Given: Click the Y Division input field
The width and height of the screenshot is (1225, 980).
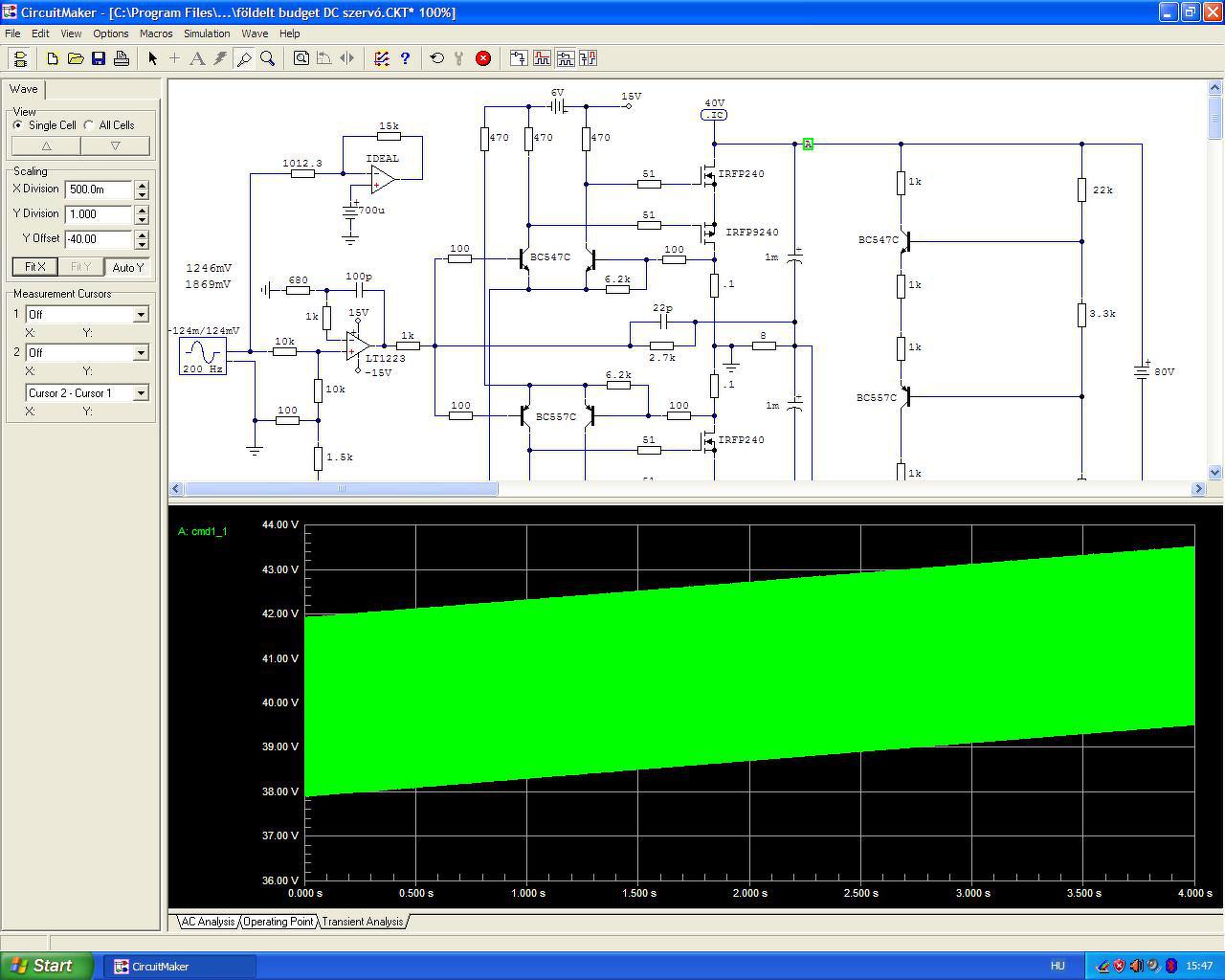Looking at the screenshot, I should coord(100,214).
